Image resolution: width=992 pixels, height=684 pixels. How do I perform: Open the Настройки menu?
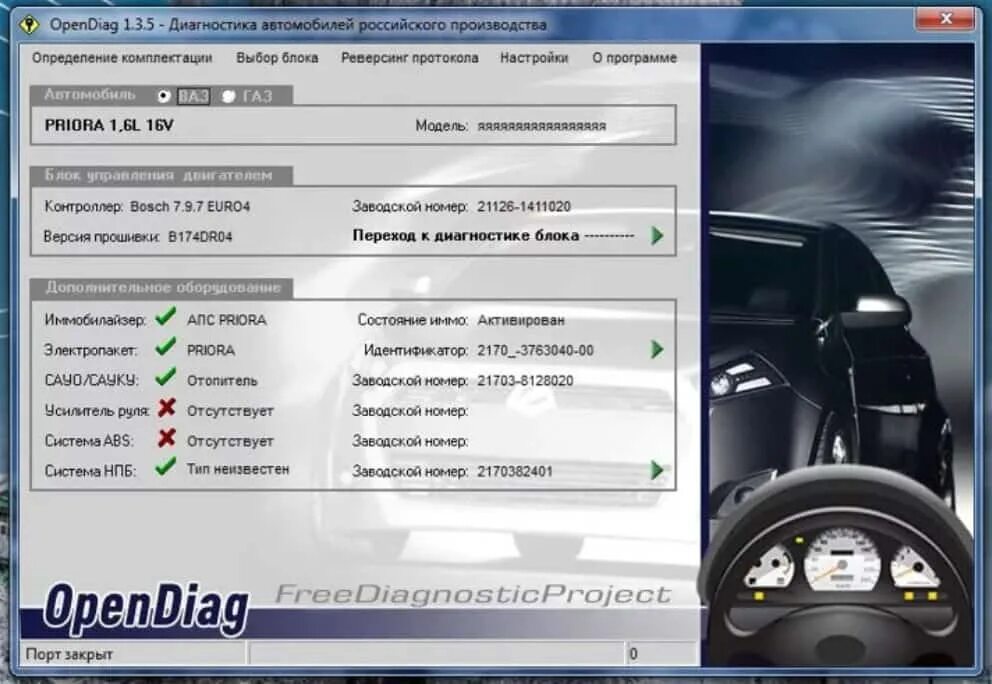pos(534,58)
